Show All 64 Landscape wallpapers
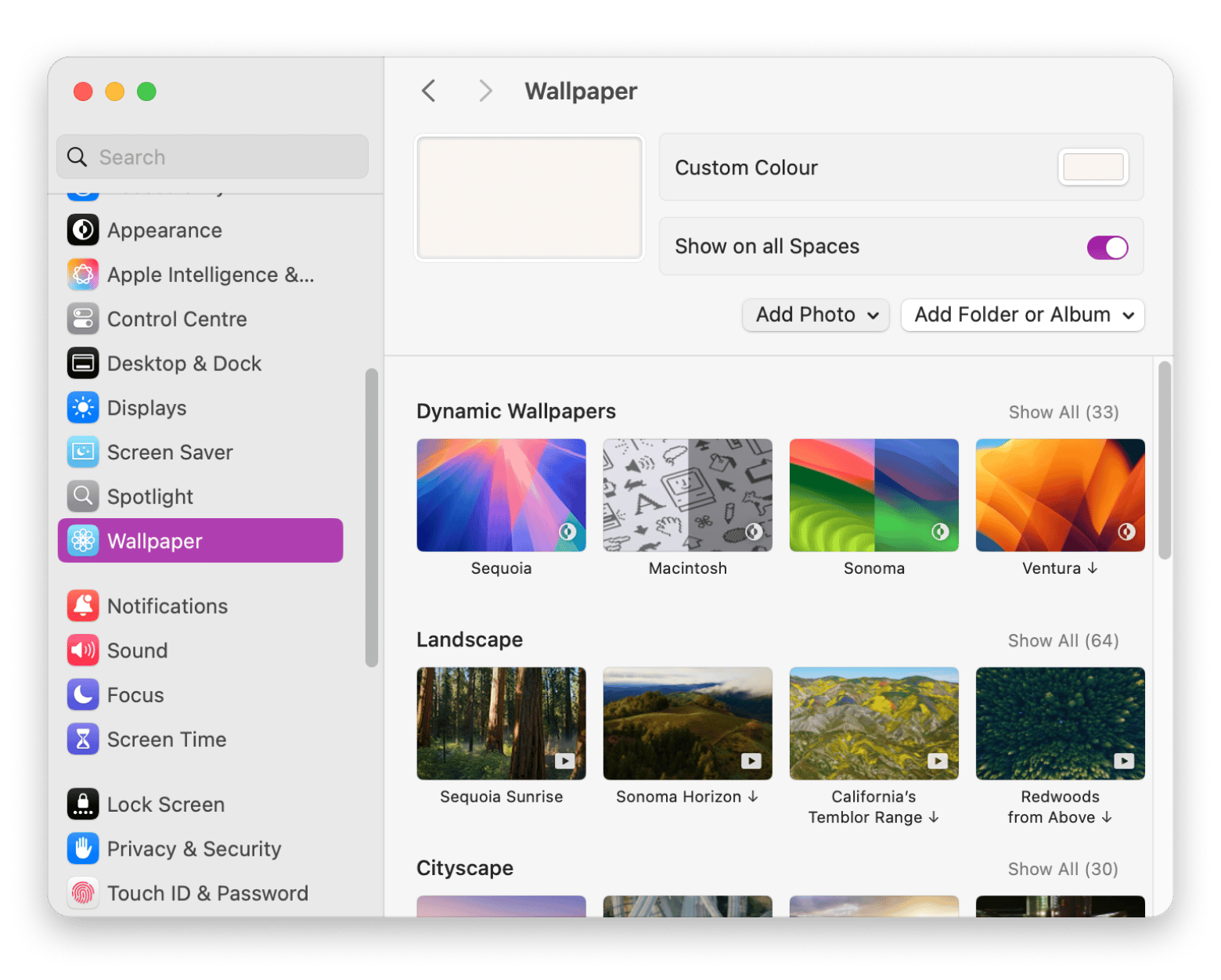This screenshot has height=980, width=1221. (x=1064, y=641)
